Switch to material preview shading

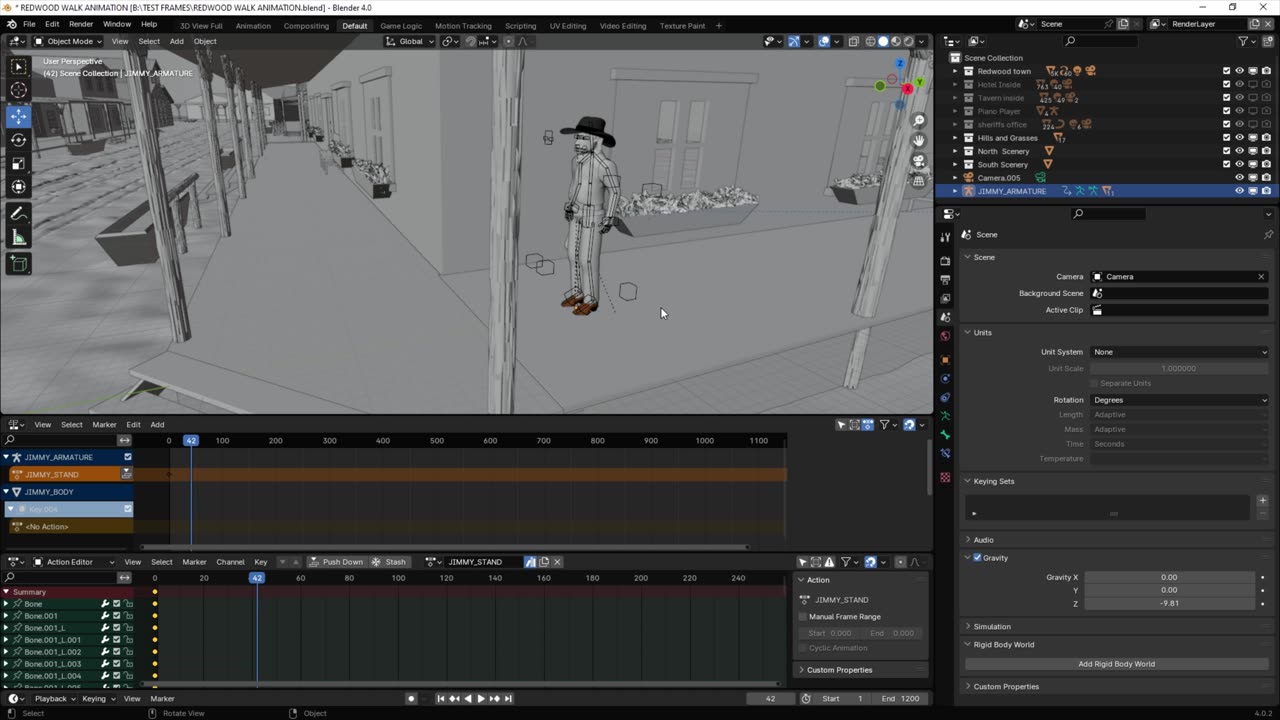pos(895,41)
